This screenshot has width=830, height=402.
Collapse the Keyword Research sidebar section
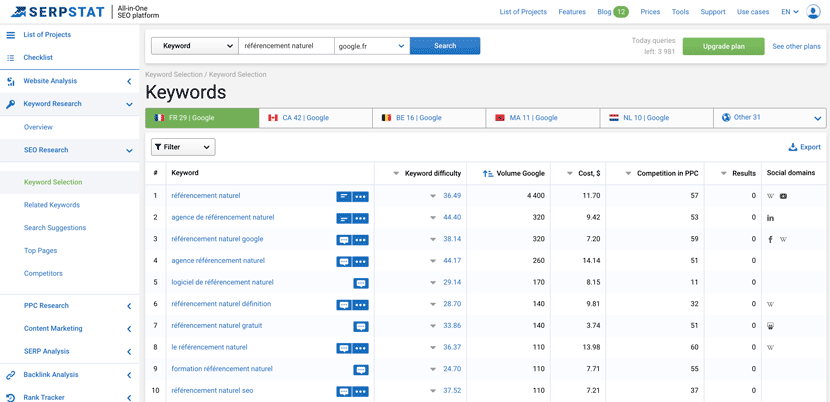click(129, 104)
